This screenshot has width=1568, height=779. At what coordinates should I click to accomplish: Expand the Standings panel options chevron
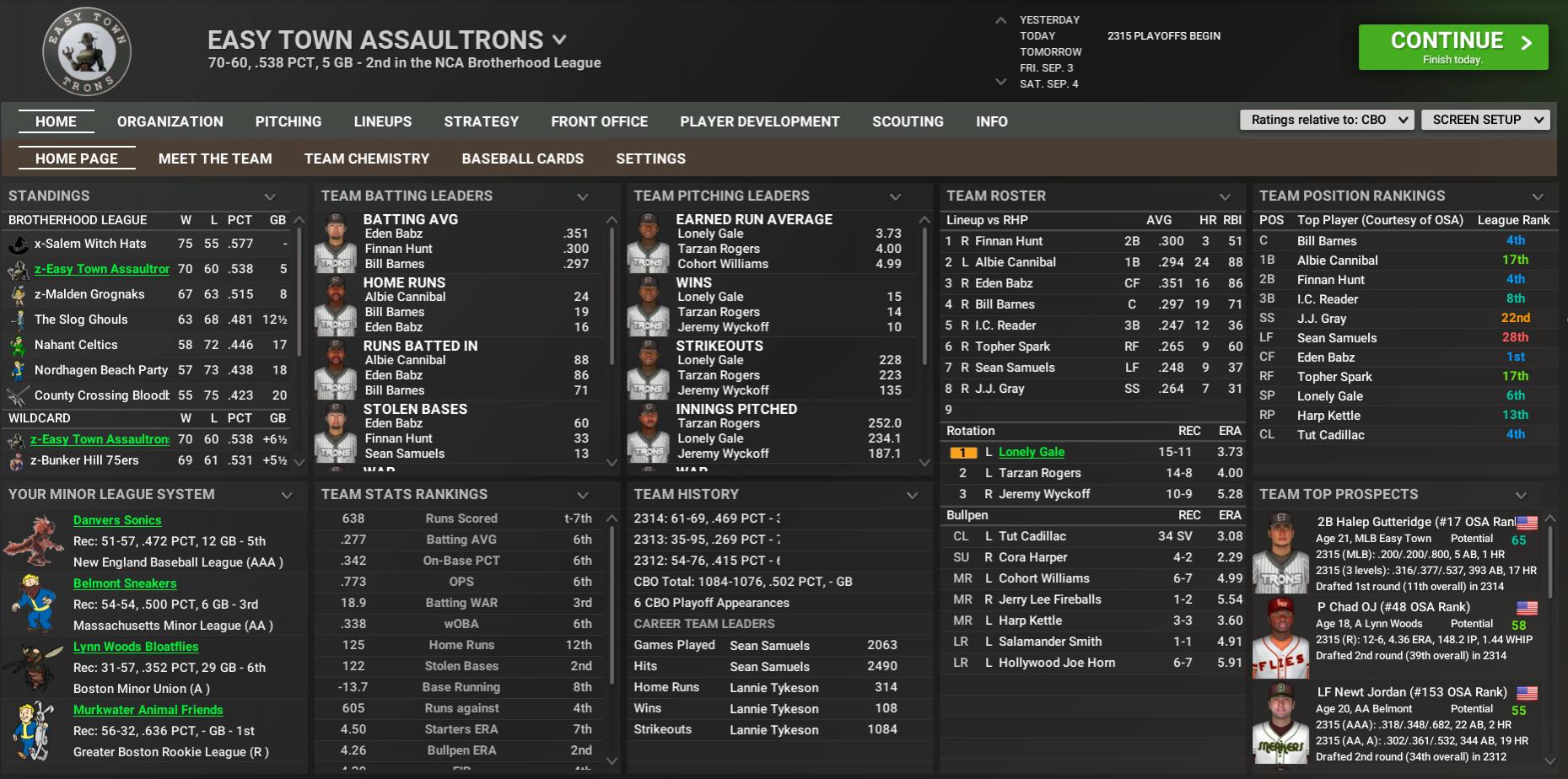[270, 196]
